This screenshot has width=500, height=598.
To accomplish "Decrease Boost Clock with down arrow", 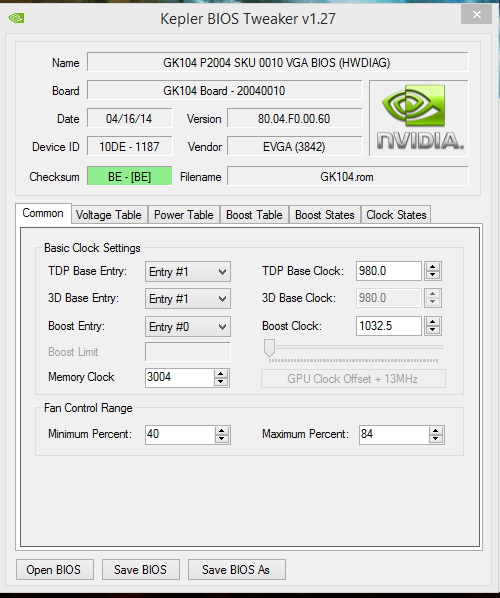I will [x=432, y=330].
